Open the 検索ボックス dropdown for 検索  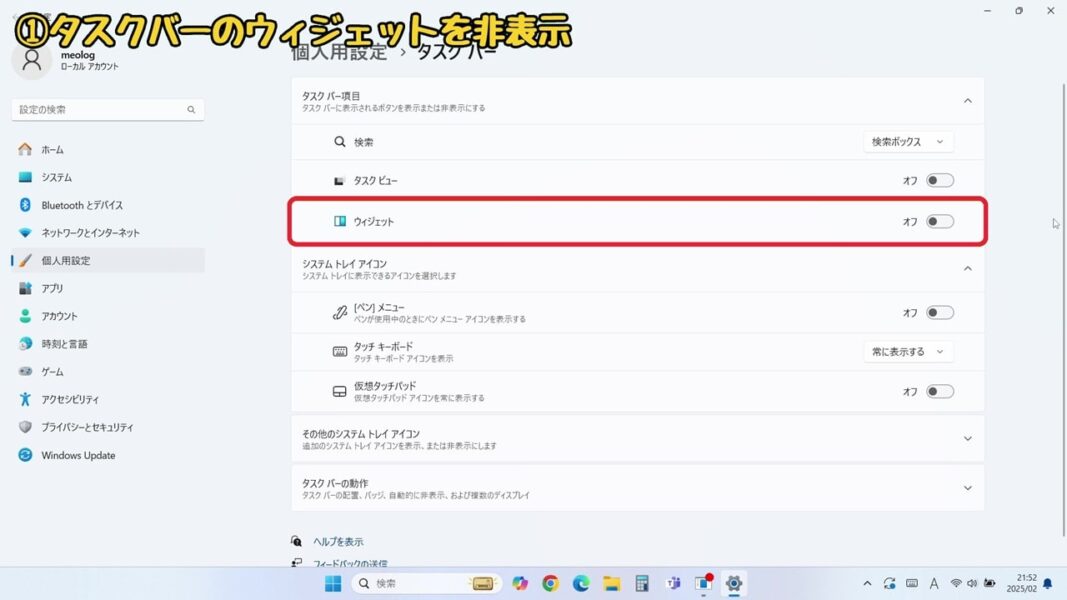(908, 141)
